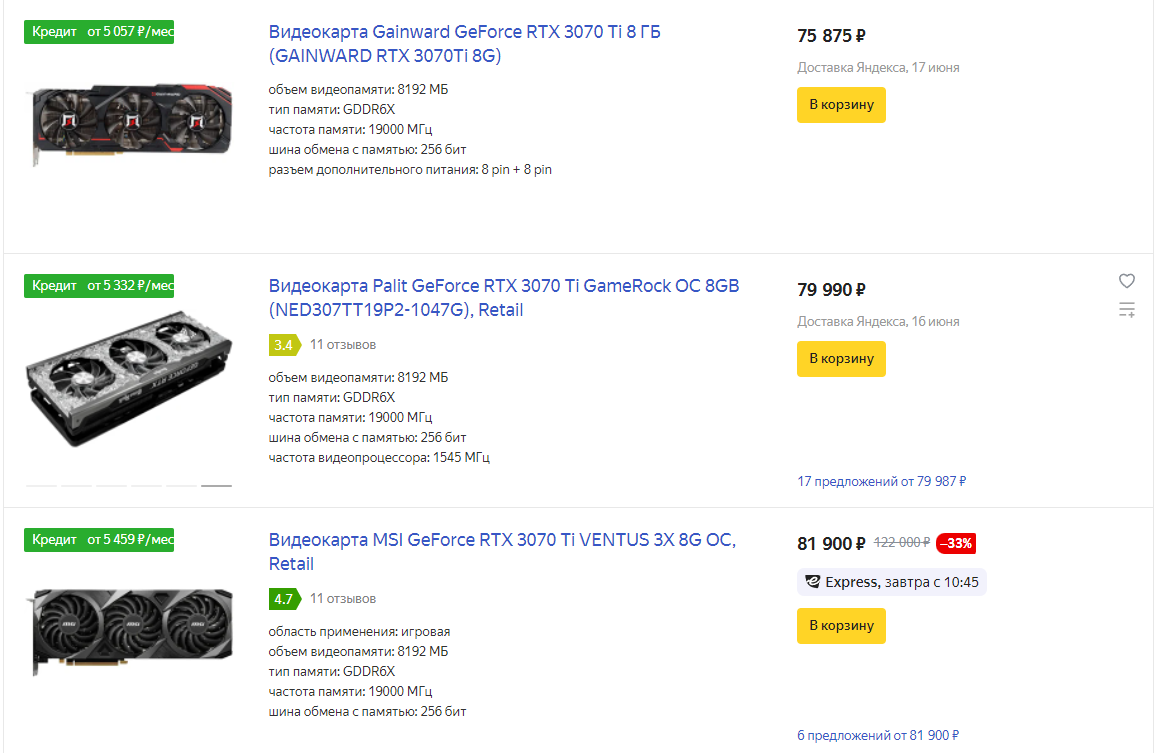This screenshot has width=1154, height=753.
Task: Add Palit GameRock to favorites with heart icon
Action: coord(1127,281)
